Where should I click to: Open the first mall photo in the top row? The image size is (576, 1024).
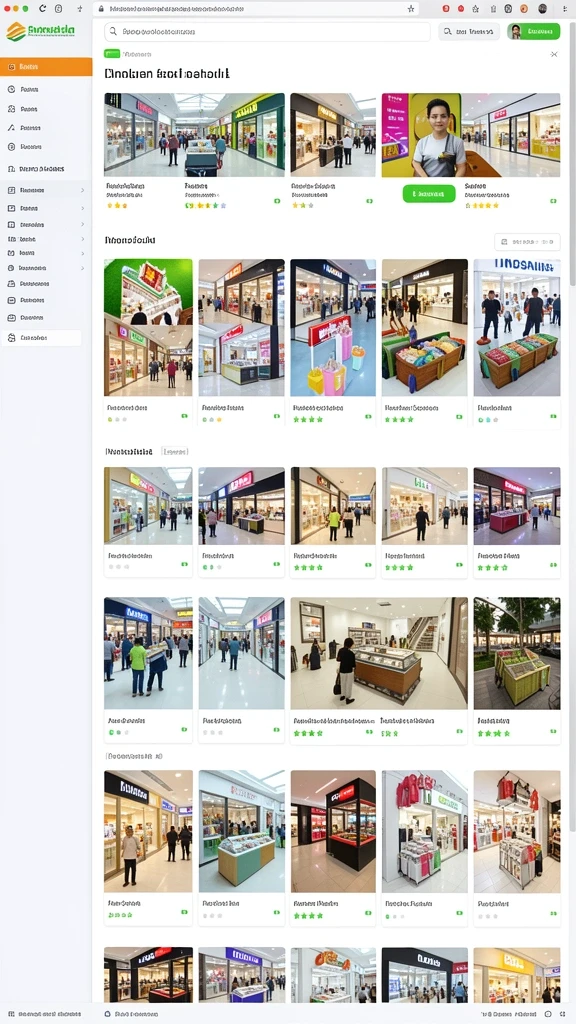click(194, 135)
